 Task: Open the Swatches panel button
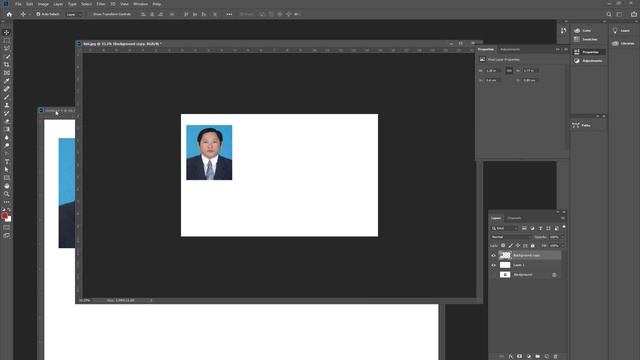(586, 39)
